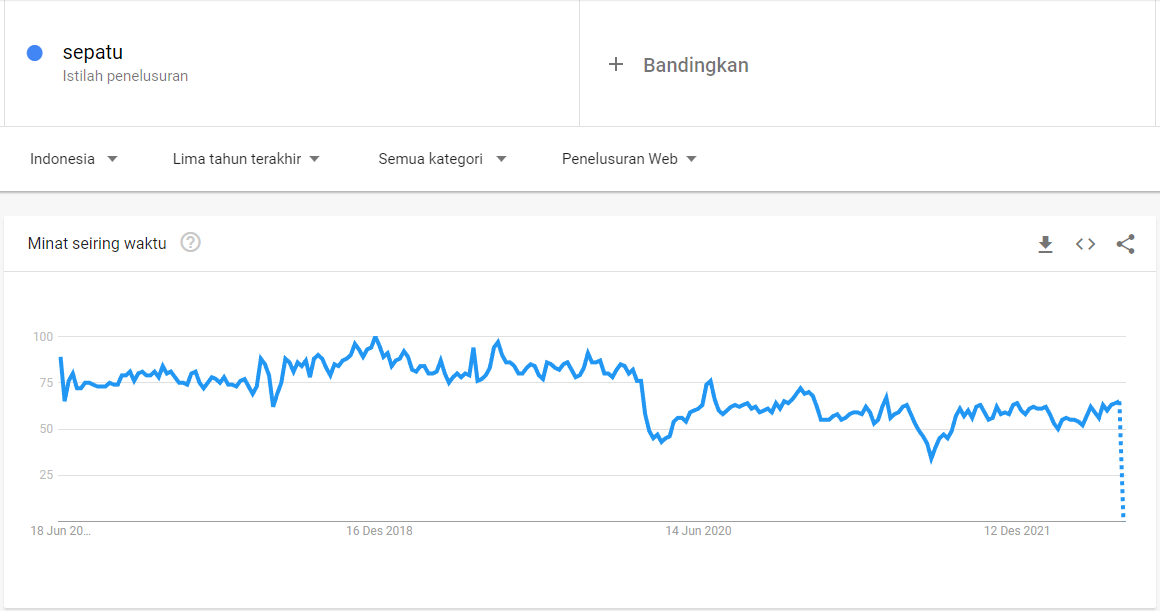Expand the Penelusuran Web dropdown
Screen dimensions: 1160x611
pos(629,159)
